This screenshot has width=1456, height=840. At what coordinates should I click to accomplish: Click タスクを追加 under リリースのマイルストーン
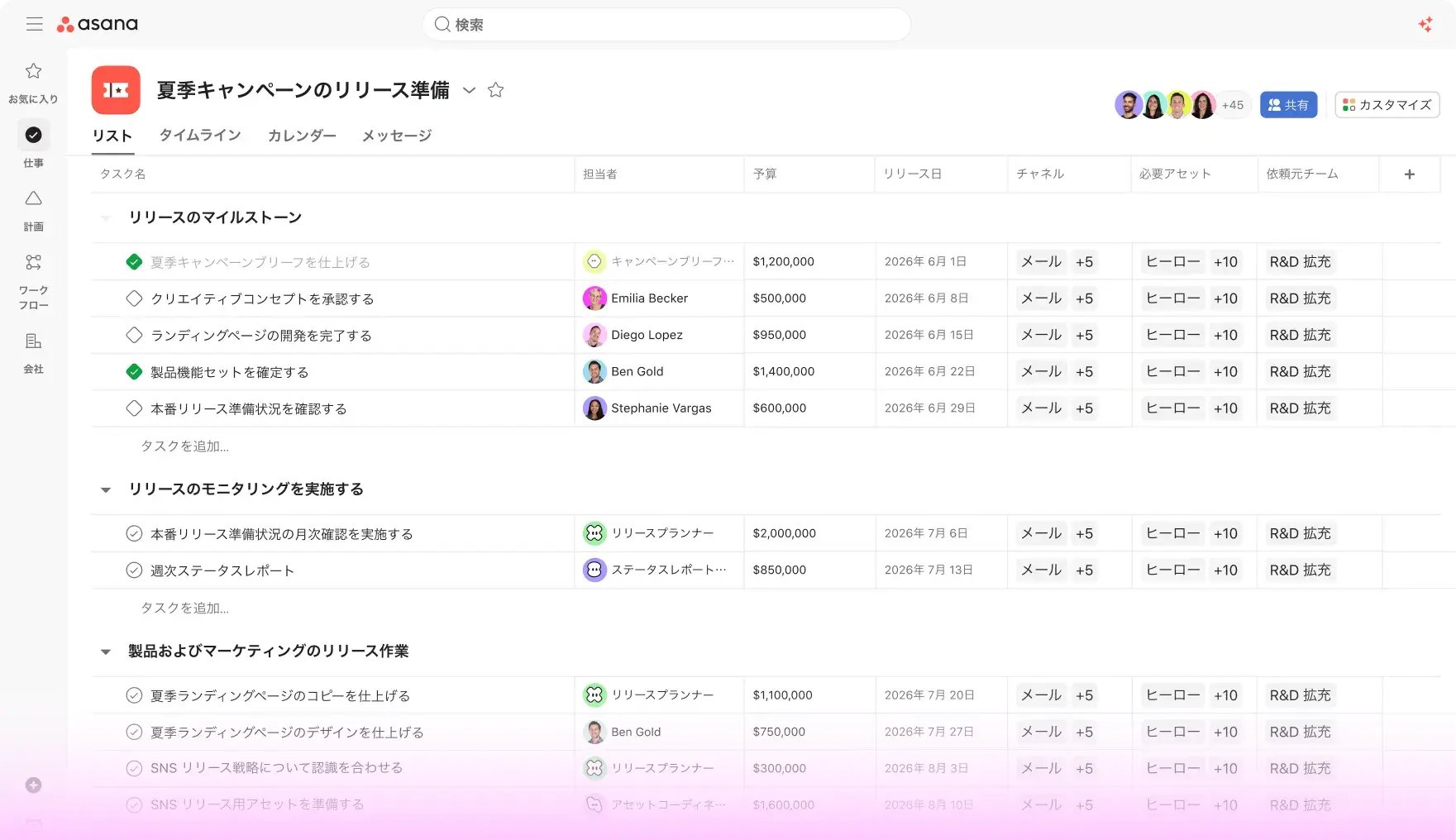pyautogui.click(x=184, y=446)
